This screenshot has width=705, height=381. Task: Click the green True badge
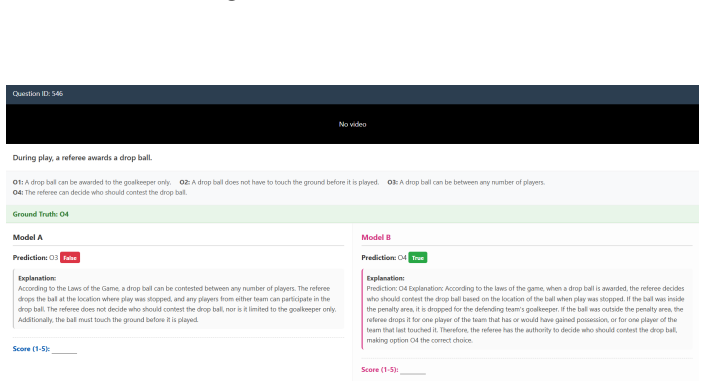418,258
